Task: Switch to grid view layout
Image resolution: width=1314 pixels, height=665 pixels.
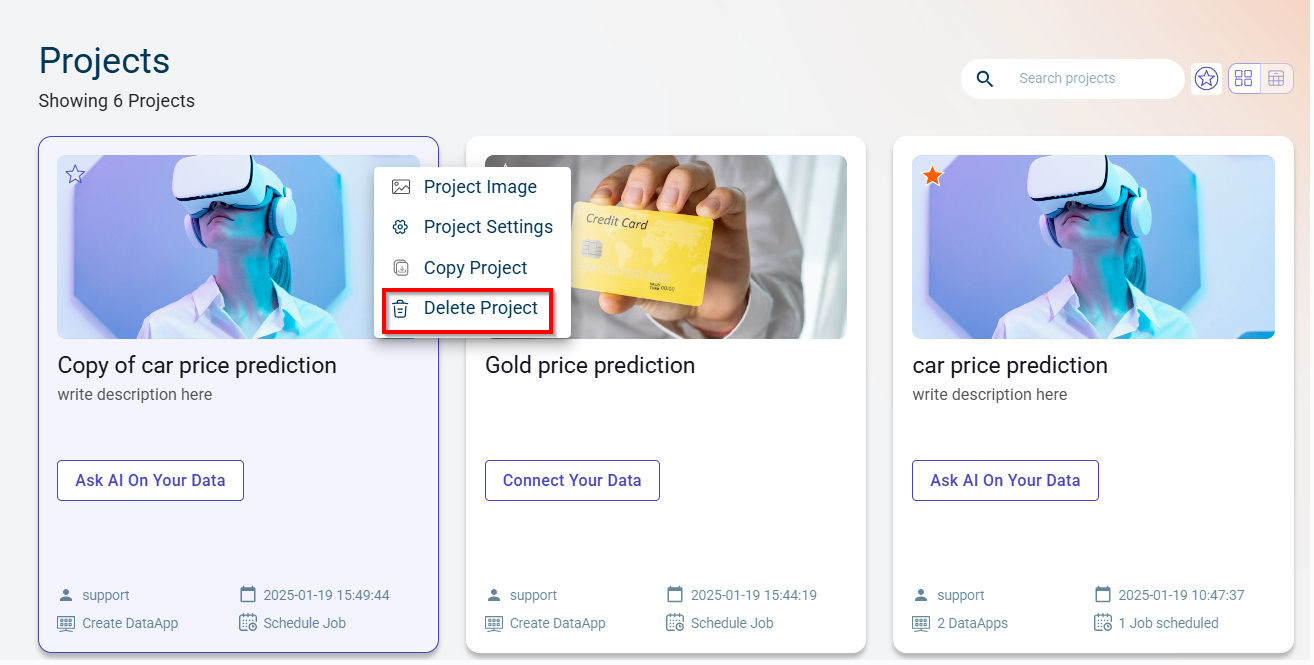Action: click(1244, 78)
